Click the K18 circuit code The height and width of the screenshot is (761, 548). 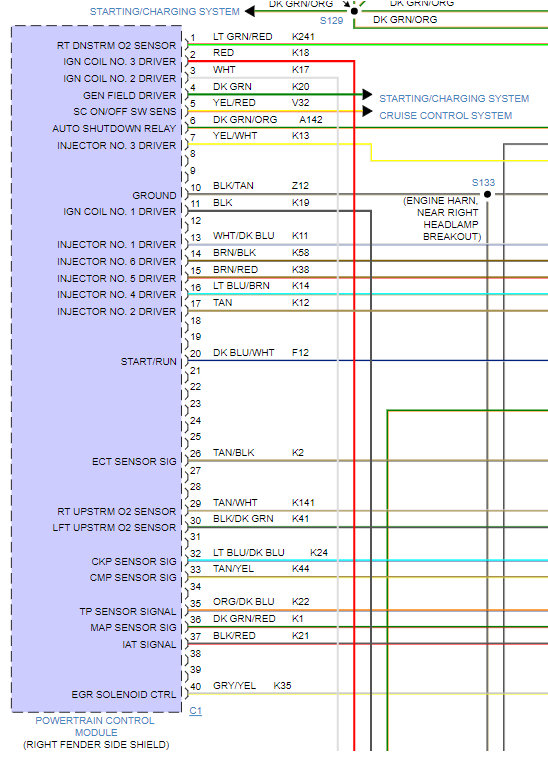[300, 52]
